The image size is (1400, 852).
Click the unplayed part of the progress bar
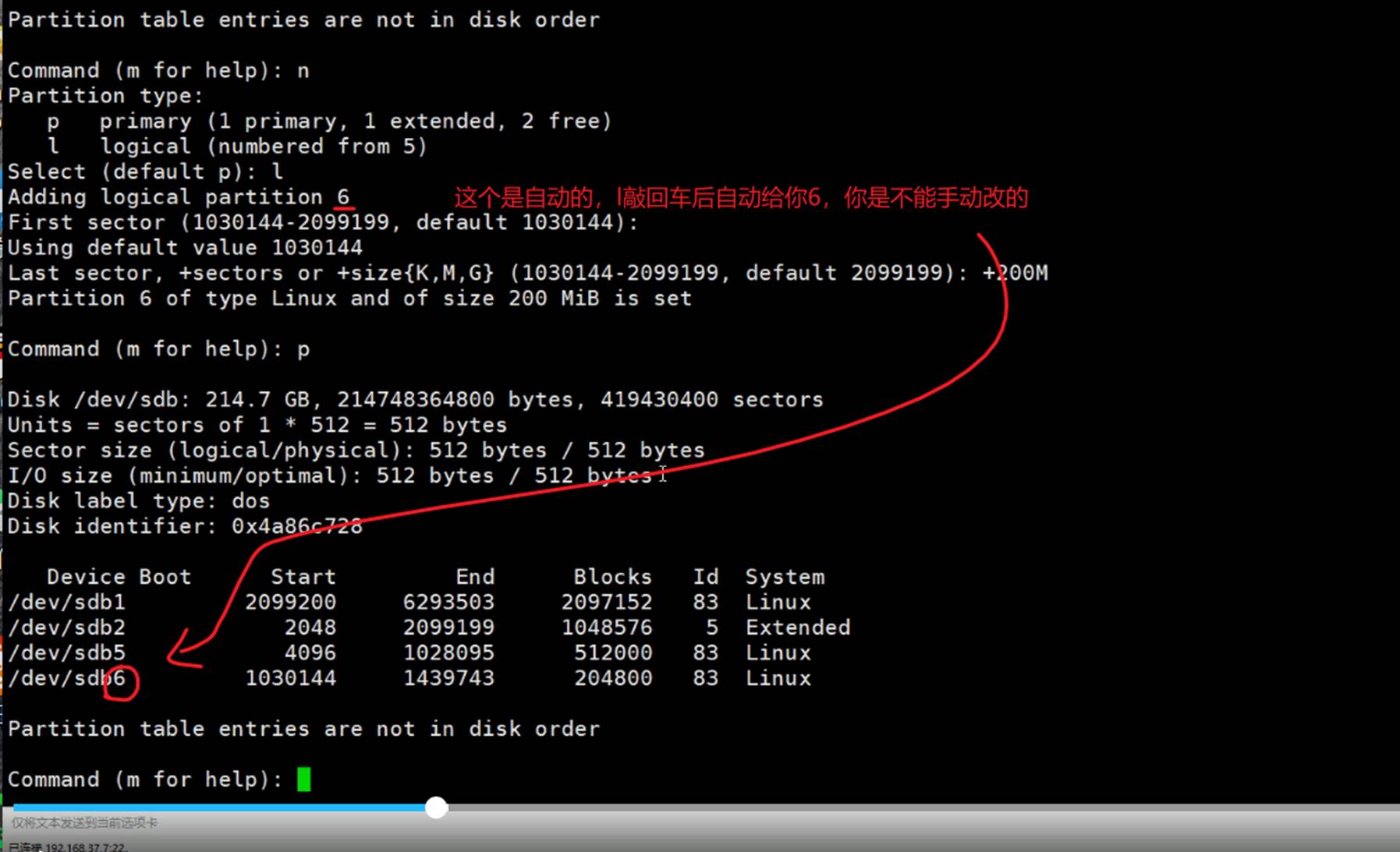click(x=897, y=808)
